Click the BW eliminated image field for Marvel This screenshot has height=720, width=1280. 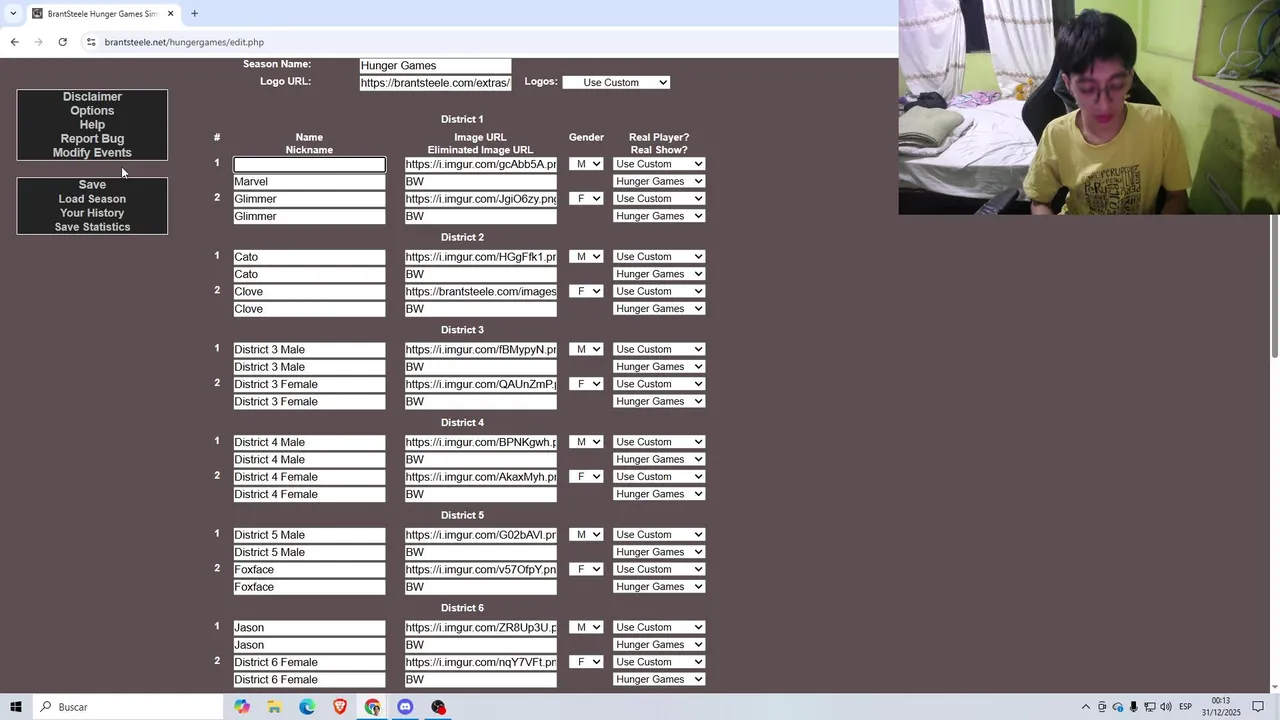pyautogui.click(x=481, y=182)
